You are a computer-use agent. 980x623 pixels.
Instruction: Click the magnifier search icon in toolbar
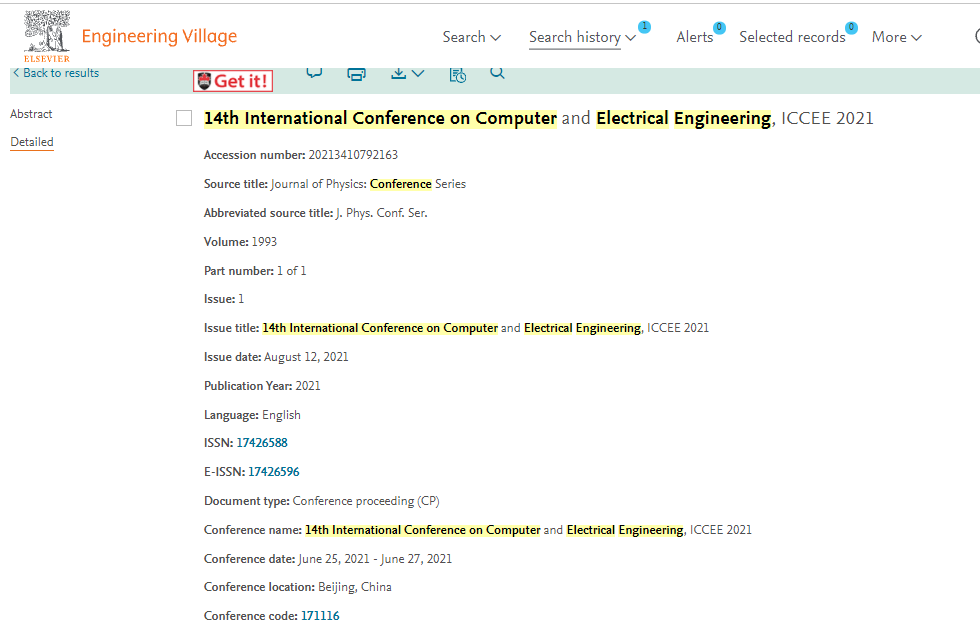coord(497,73)
